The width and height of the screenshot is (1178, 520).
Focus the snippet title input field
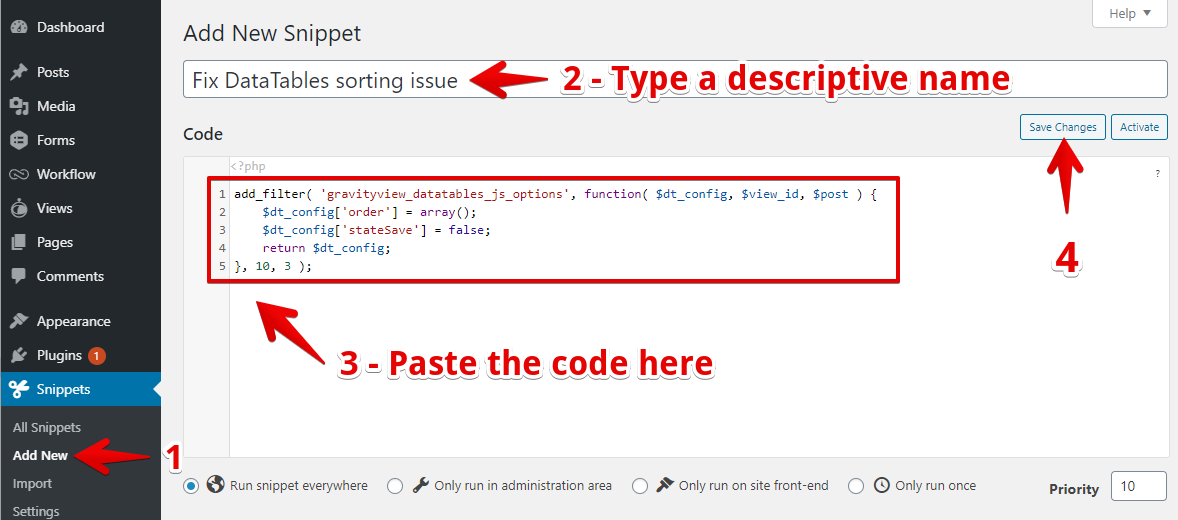coord(675,80)
